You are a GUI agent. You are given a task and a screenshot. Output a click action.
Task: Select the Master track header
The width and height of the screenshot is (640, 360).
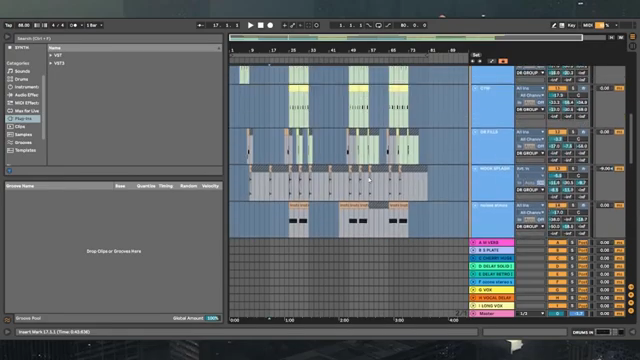492,313
